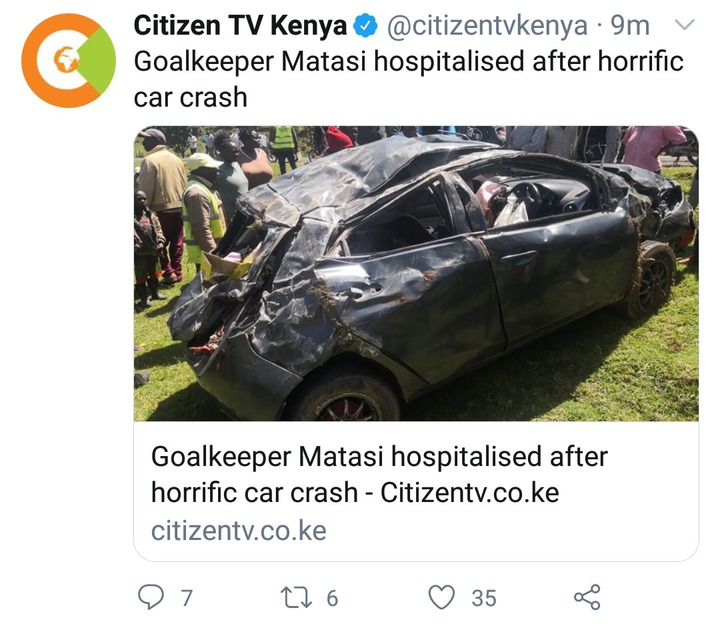Click the link card headline about Matasi
Screen dimensions: 720x624
379,474
